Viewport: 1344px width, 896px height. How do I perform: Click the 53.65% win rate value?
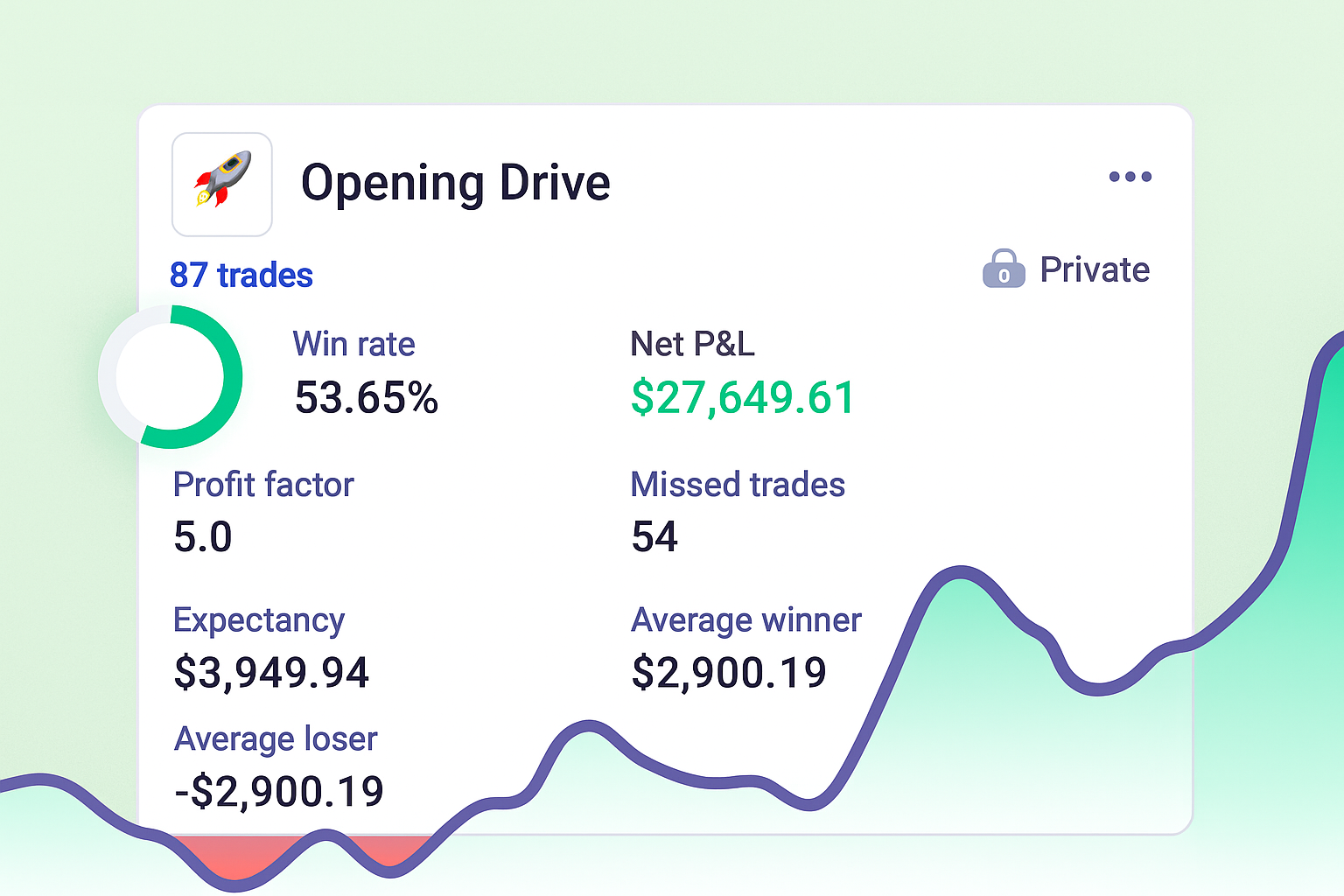(x=366, y=398)
